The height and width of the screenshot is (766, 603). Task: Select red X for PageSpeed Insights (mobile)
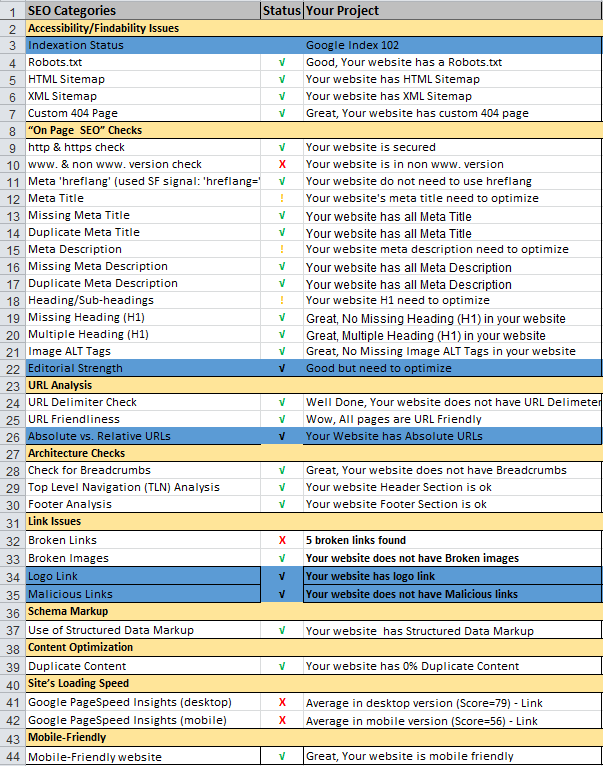click(x=282, y=720)
